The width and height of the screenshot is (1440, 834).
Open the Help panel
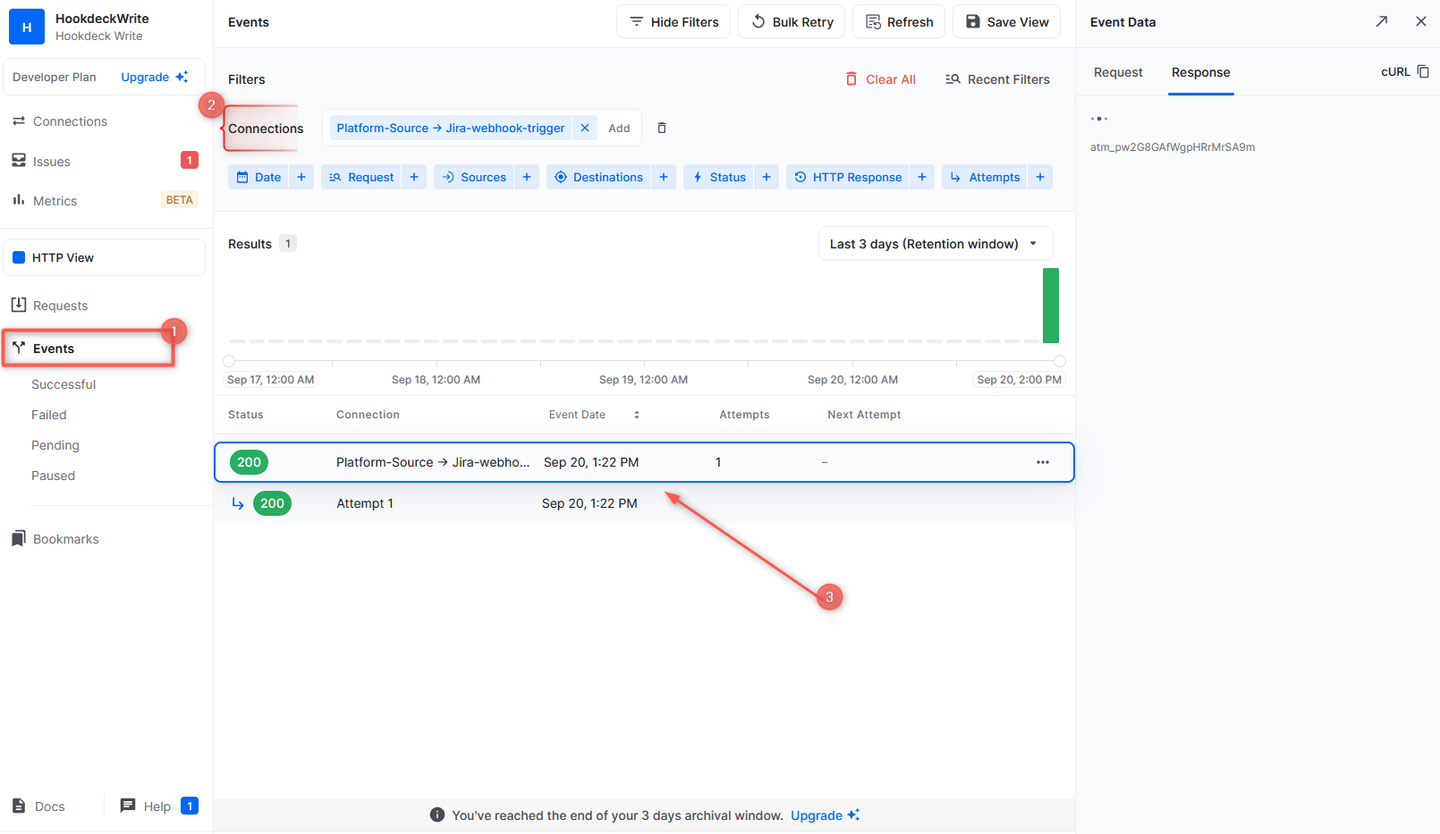click(156, 806)
